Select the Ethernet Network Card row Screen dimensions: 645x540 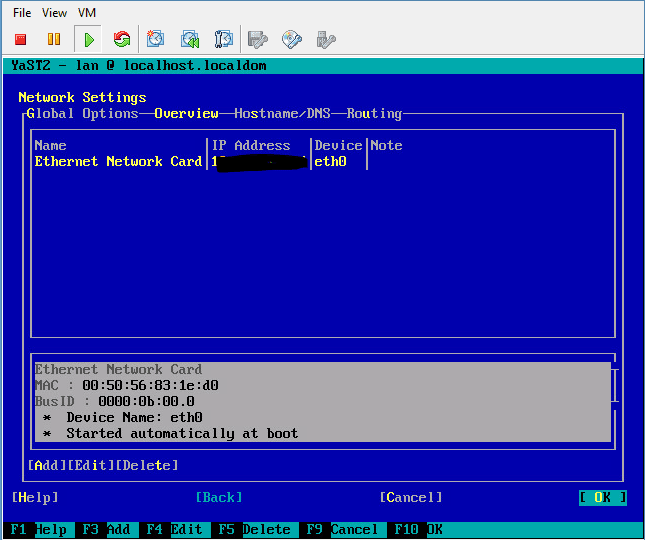(x=323, y=161)
